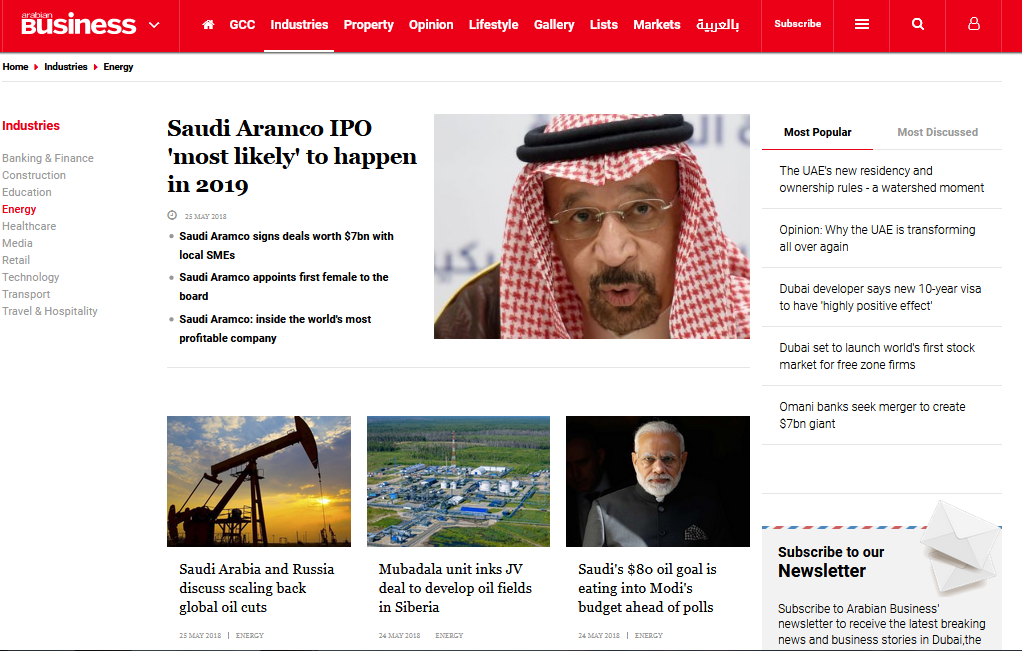The width and height of the screenshot is (1022, 651).
Task: Select Banking & Finance in the sidebar
Action: pos(48,158)
